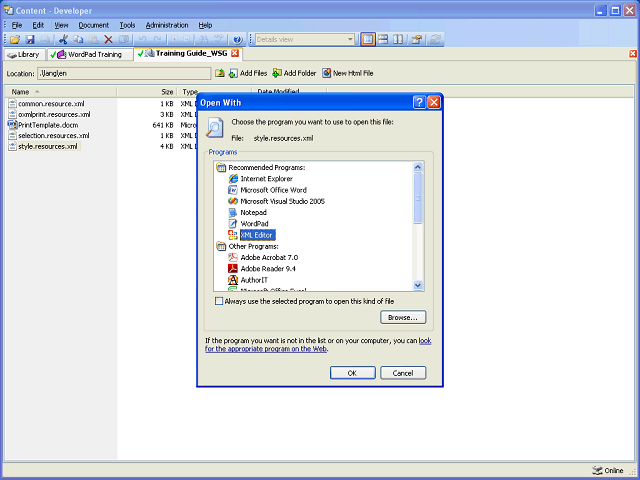Select the highlighted single-pane layout icon
640x480 pixels.
(368, 39)
